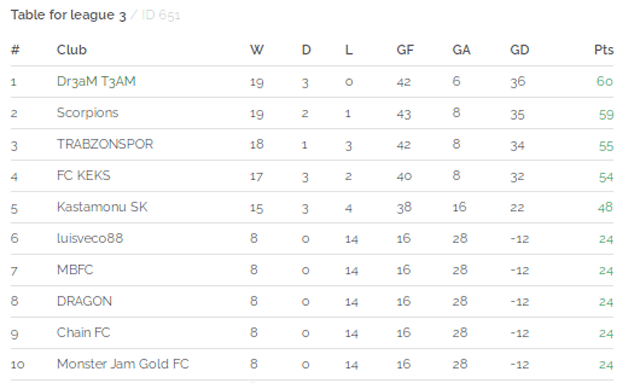Click the ID 651 label in title
The height and width of the screenshot is (383, 640).
[161, 16]
